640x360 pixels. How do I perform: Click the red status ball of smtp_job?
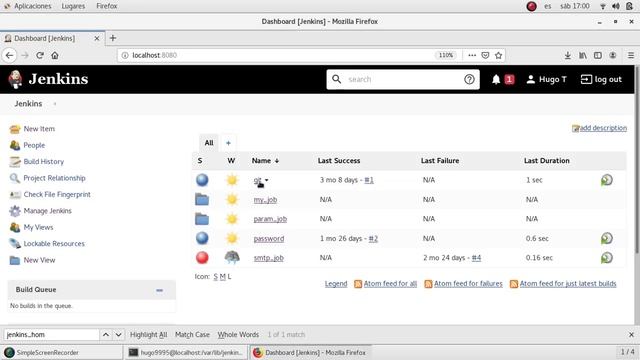202,258
